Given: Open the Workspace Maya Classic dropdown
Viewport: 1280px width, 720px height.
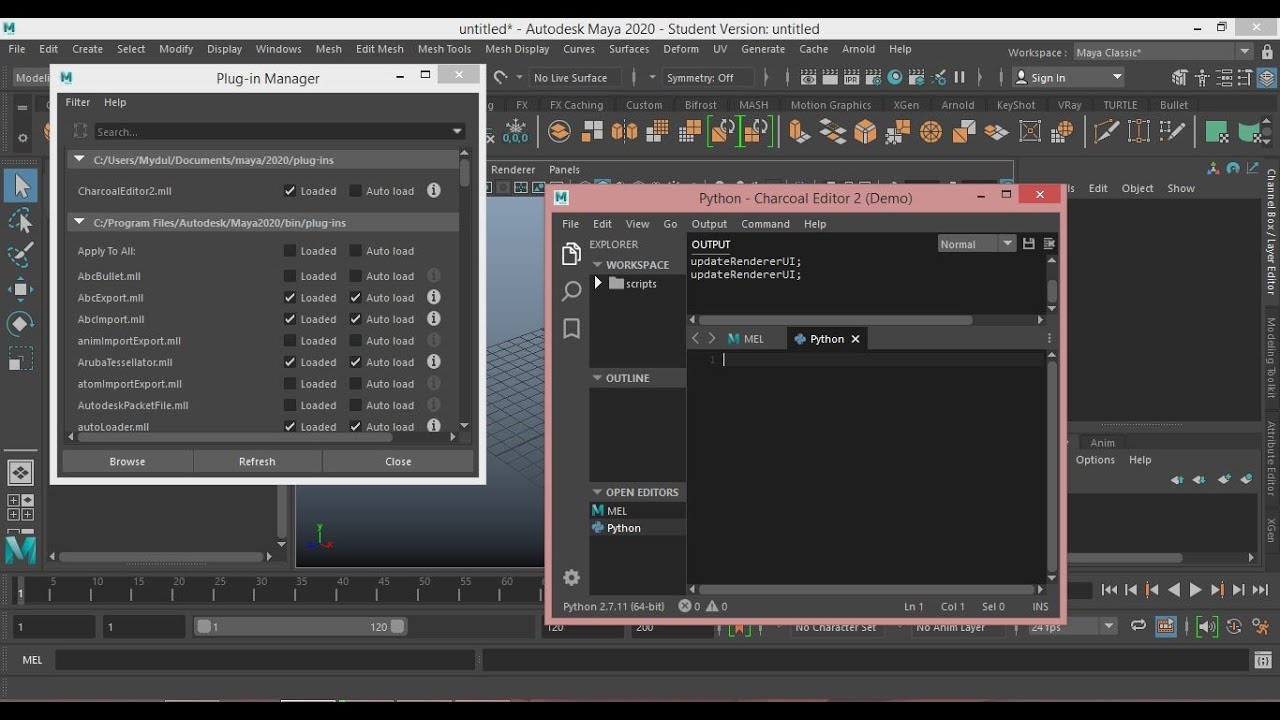Looking at the screenshot, I should (x=1164, y=52).
